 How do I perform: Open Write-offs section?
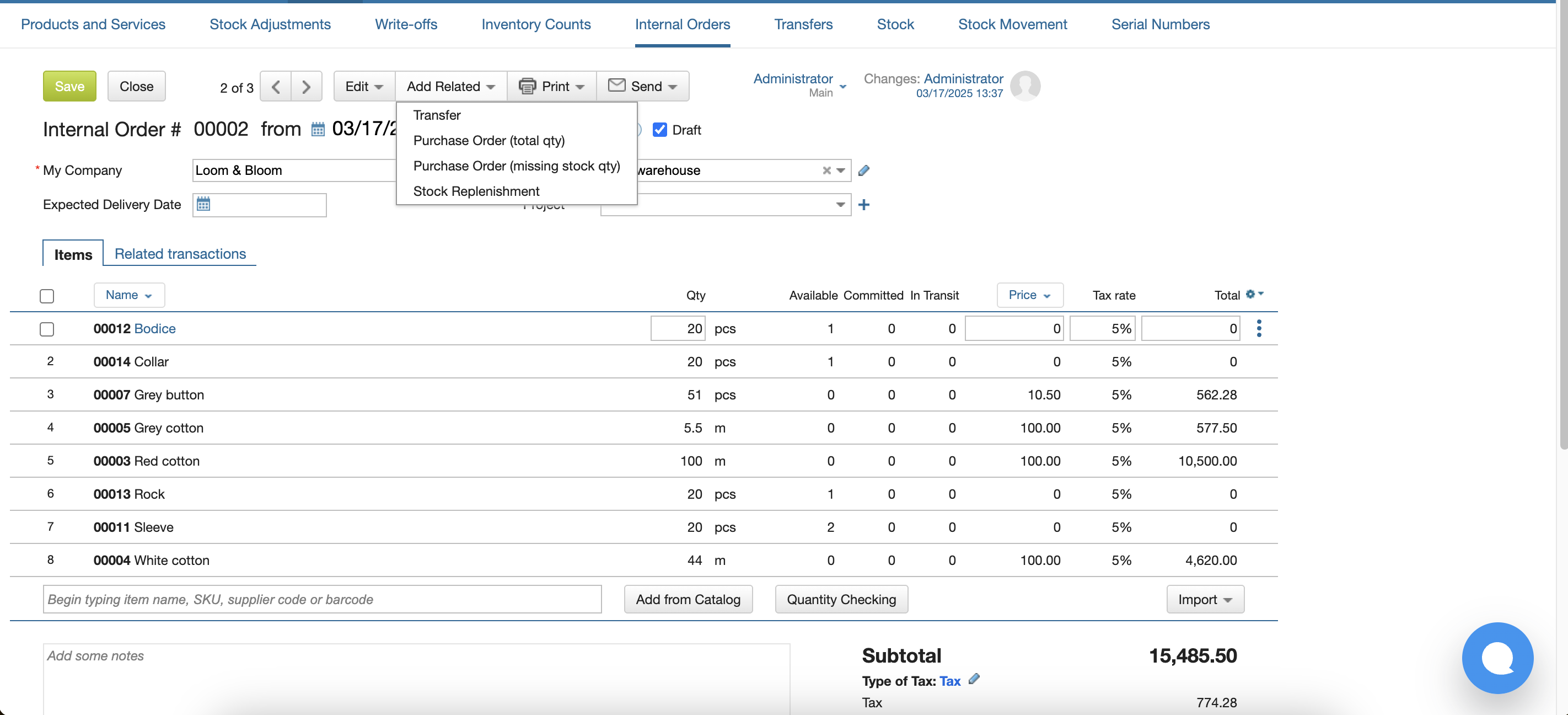pyautogui.click(x=406, y=24)
